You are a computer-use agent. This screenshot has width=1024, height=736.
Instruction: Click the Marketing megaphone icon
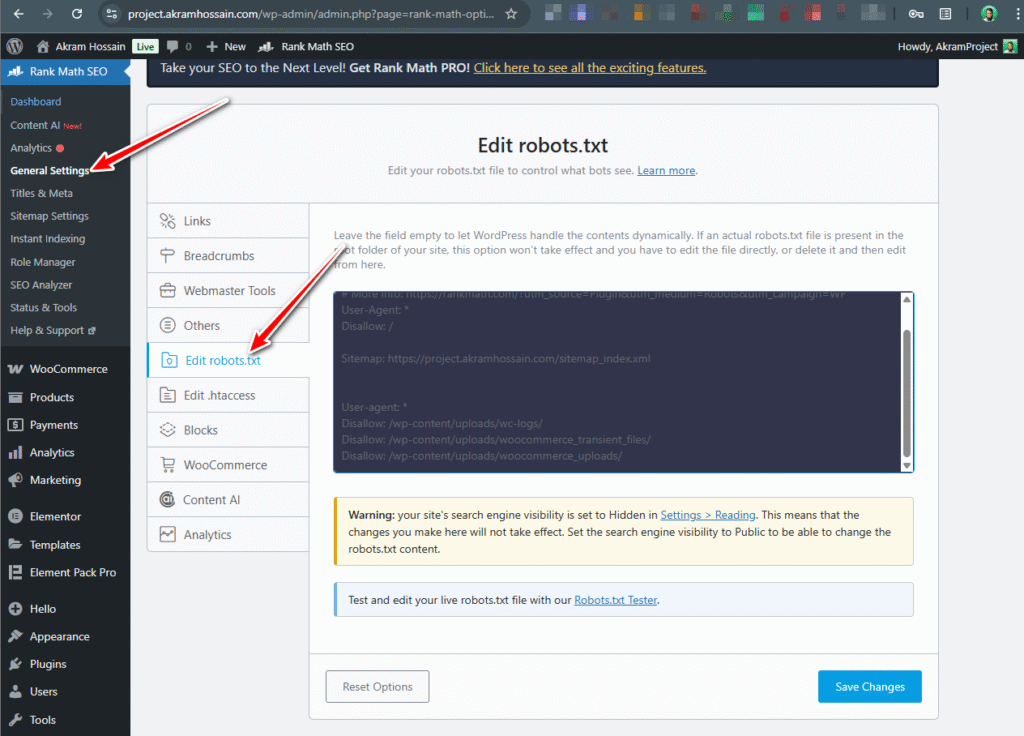15,480
